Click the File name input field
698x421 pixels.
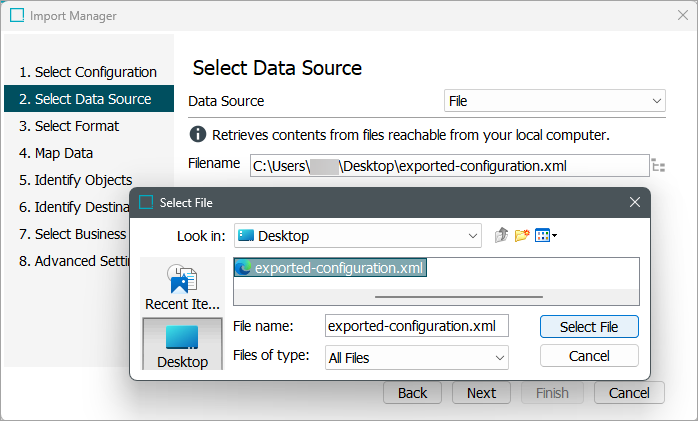(417, 326)
